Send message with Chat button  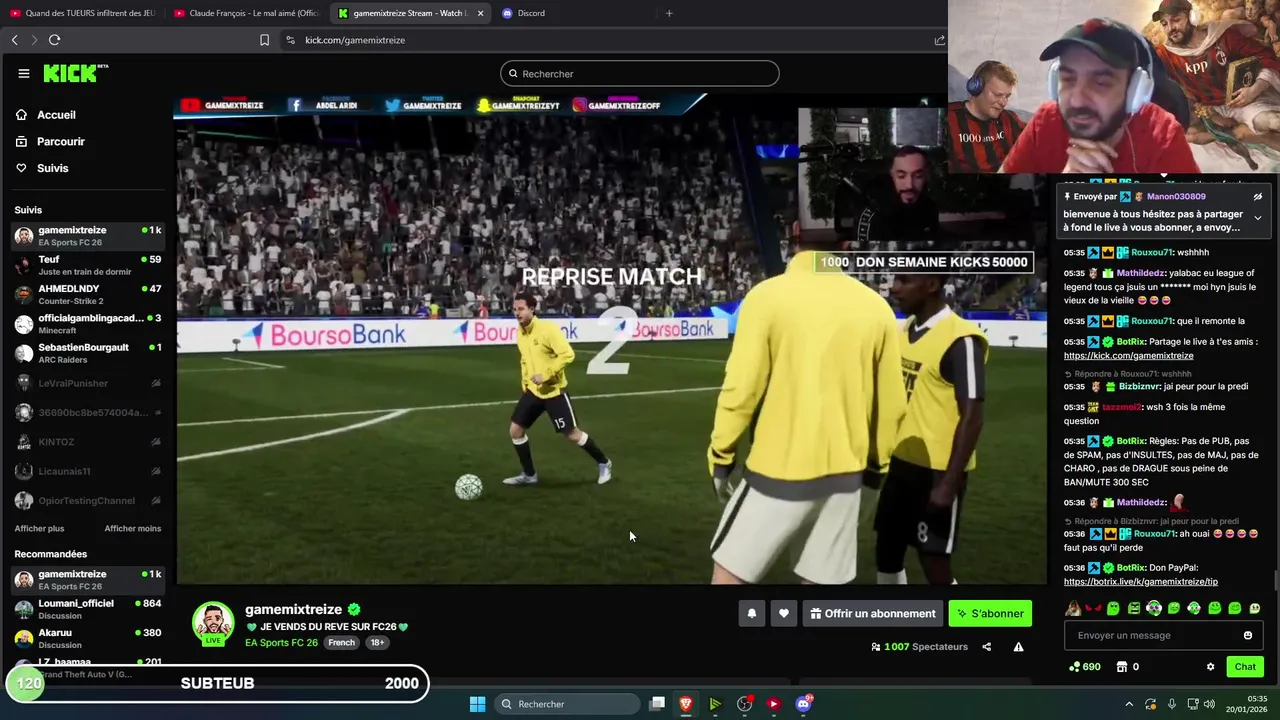coord(1245,667)
